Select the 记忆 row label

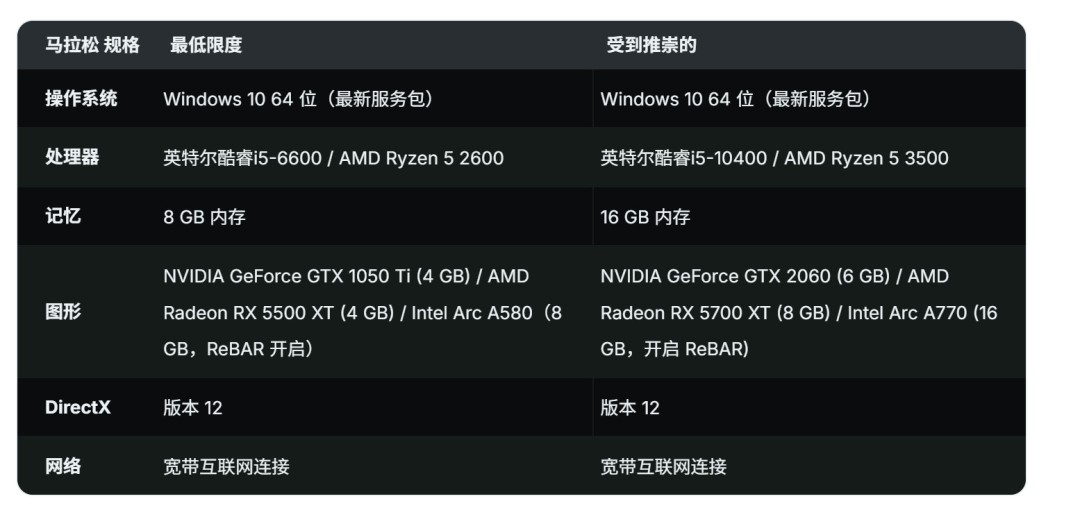point(63,216)
